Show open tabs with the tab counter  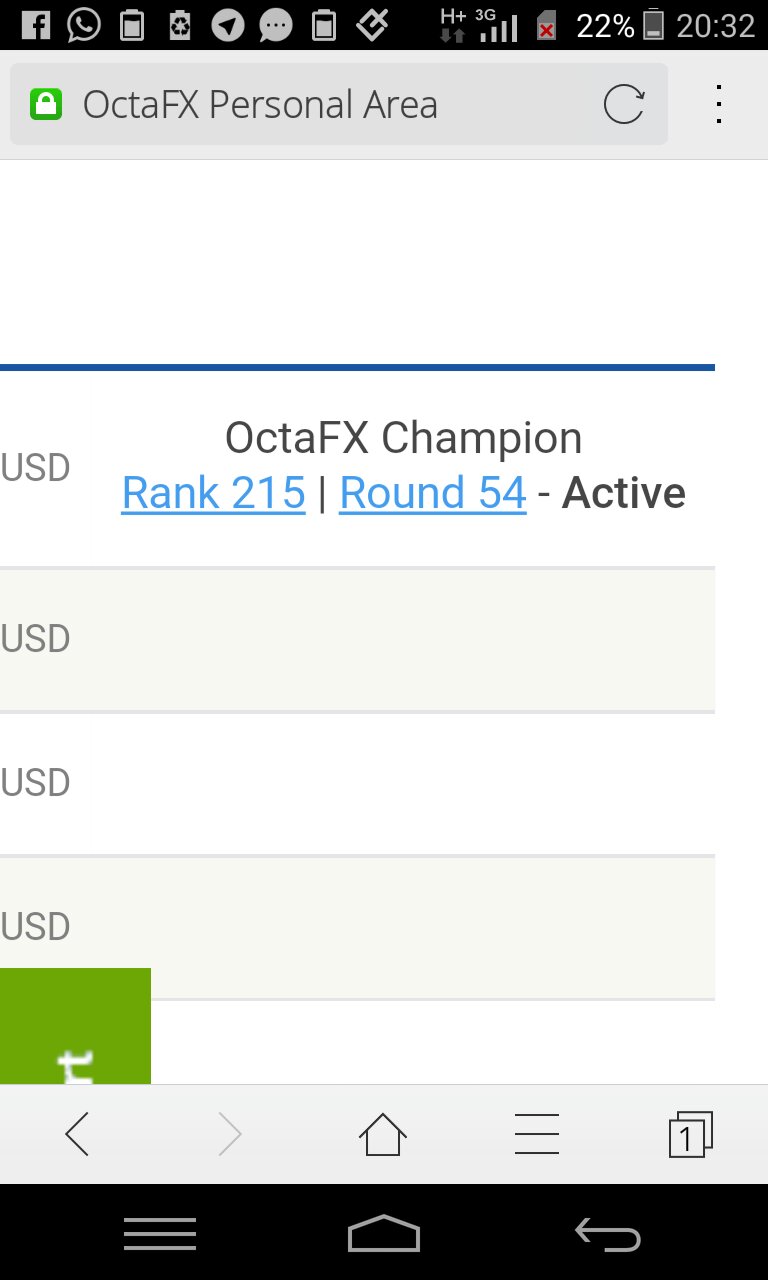[x=690, y=1134]
